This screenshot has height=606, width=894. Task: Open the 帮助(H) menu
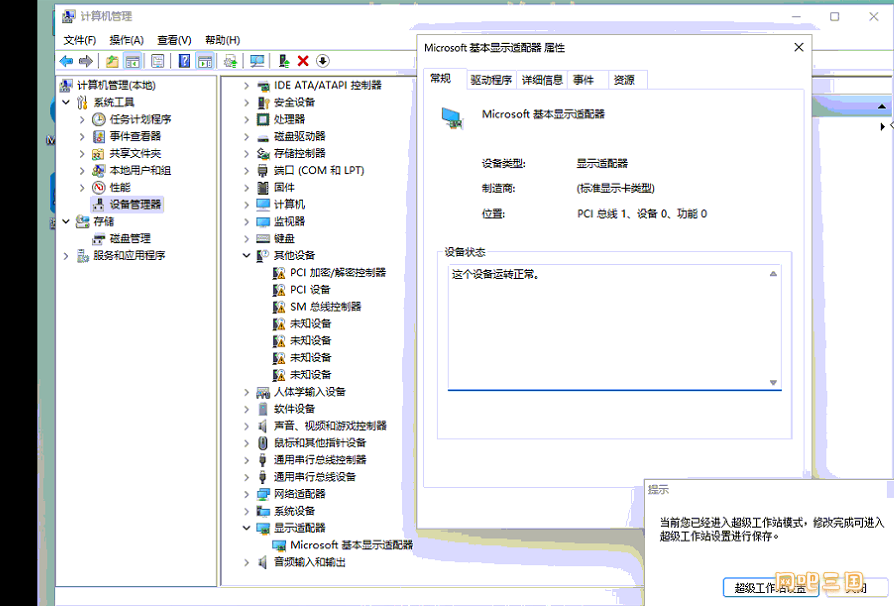[x=222, y=40]
